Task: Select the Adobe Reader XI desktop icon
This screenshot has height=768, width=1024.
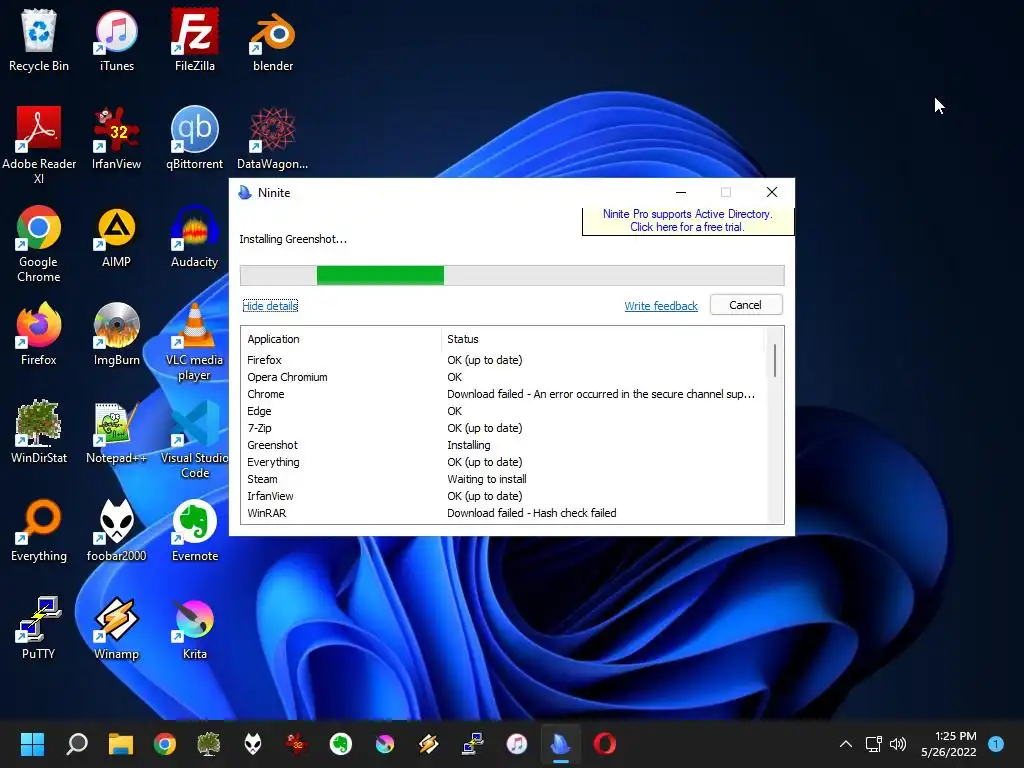Action: tap(39, 145)
